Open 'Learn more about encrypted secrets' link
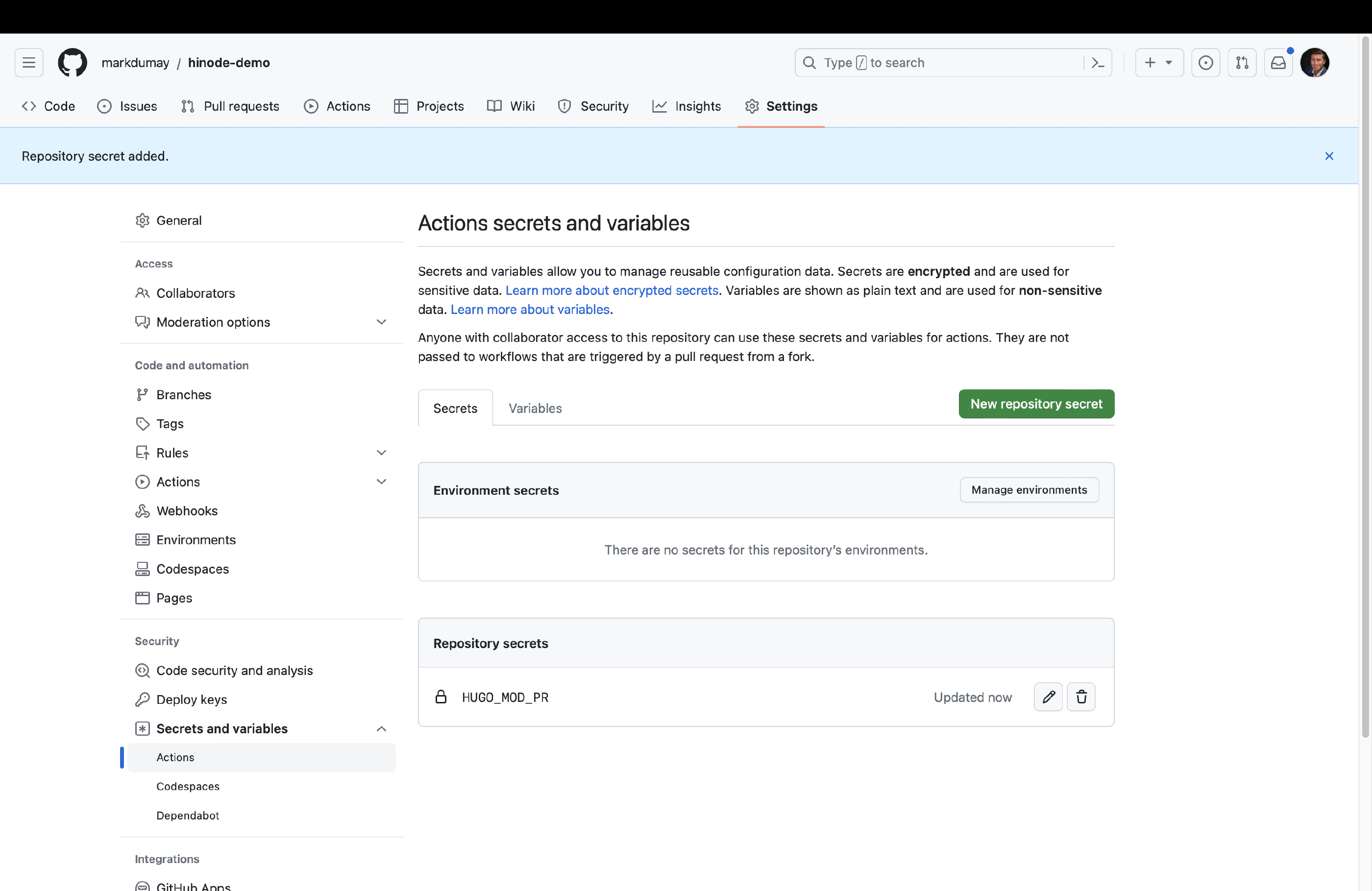The width and height of the screenshot is (1372, 891). pos(612,290)
